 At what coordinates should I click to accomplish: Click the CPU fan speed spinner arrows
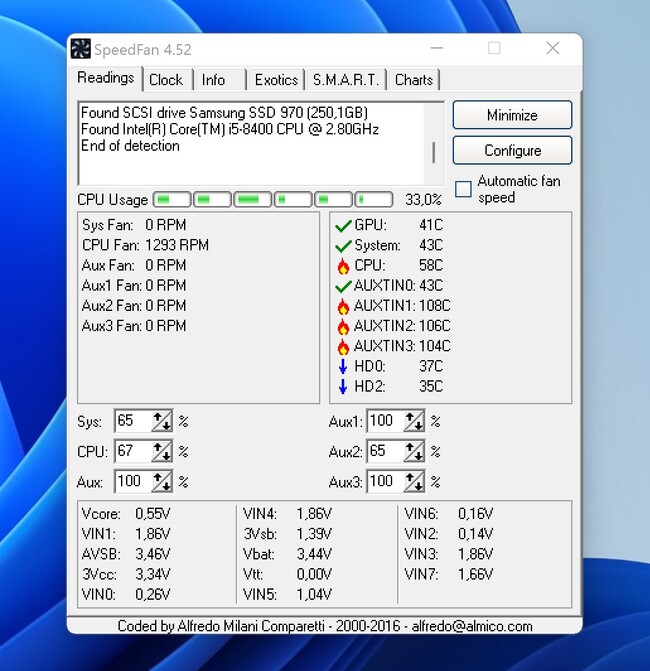tap(161, 452)
